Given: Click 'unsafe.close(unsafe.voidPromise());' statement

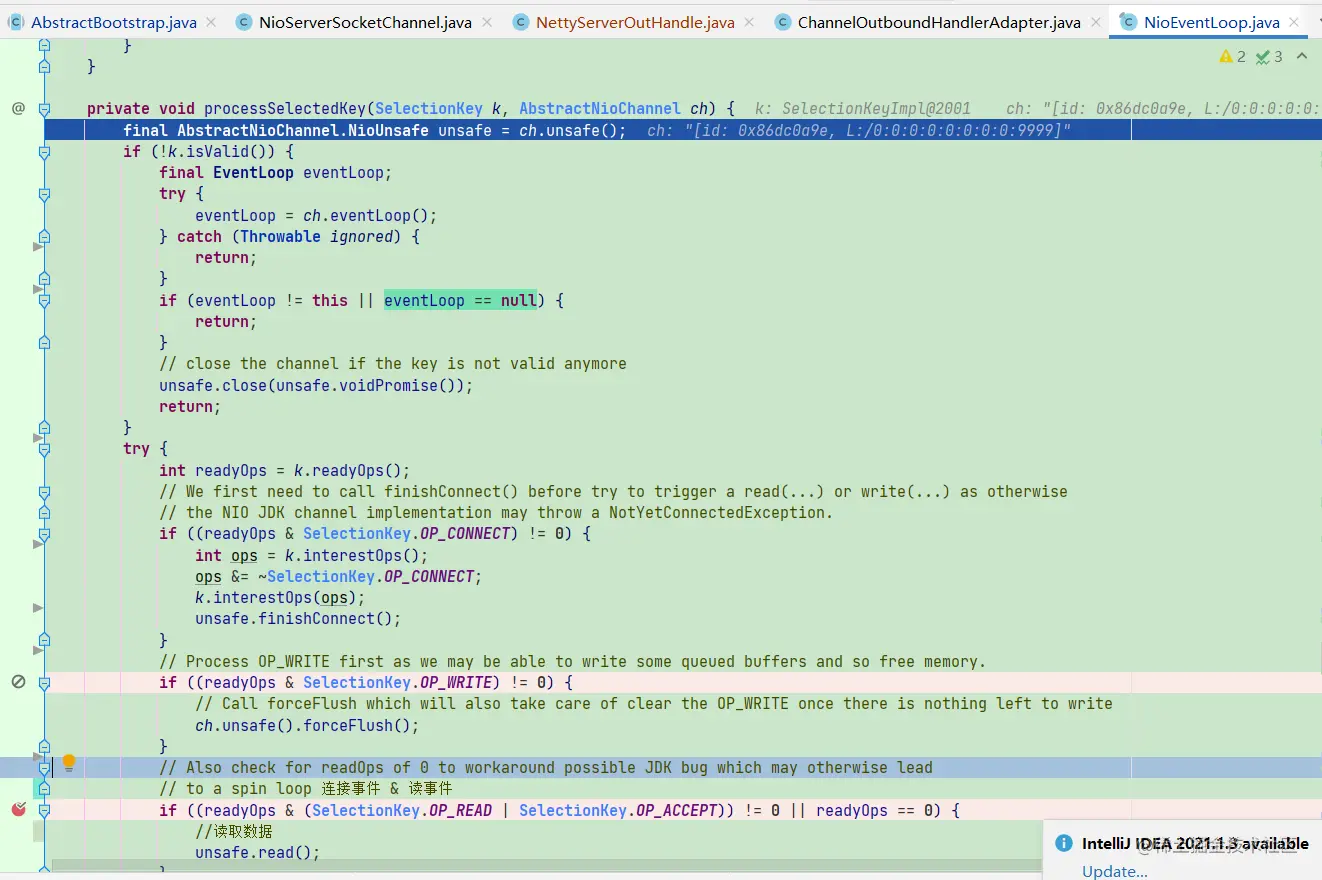Looking at the screenshot, I should tap(316, 385).
